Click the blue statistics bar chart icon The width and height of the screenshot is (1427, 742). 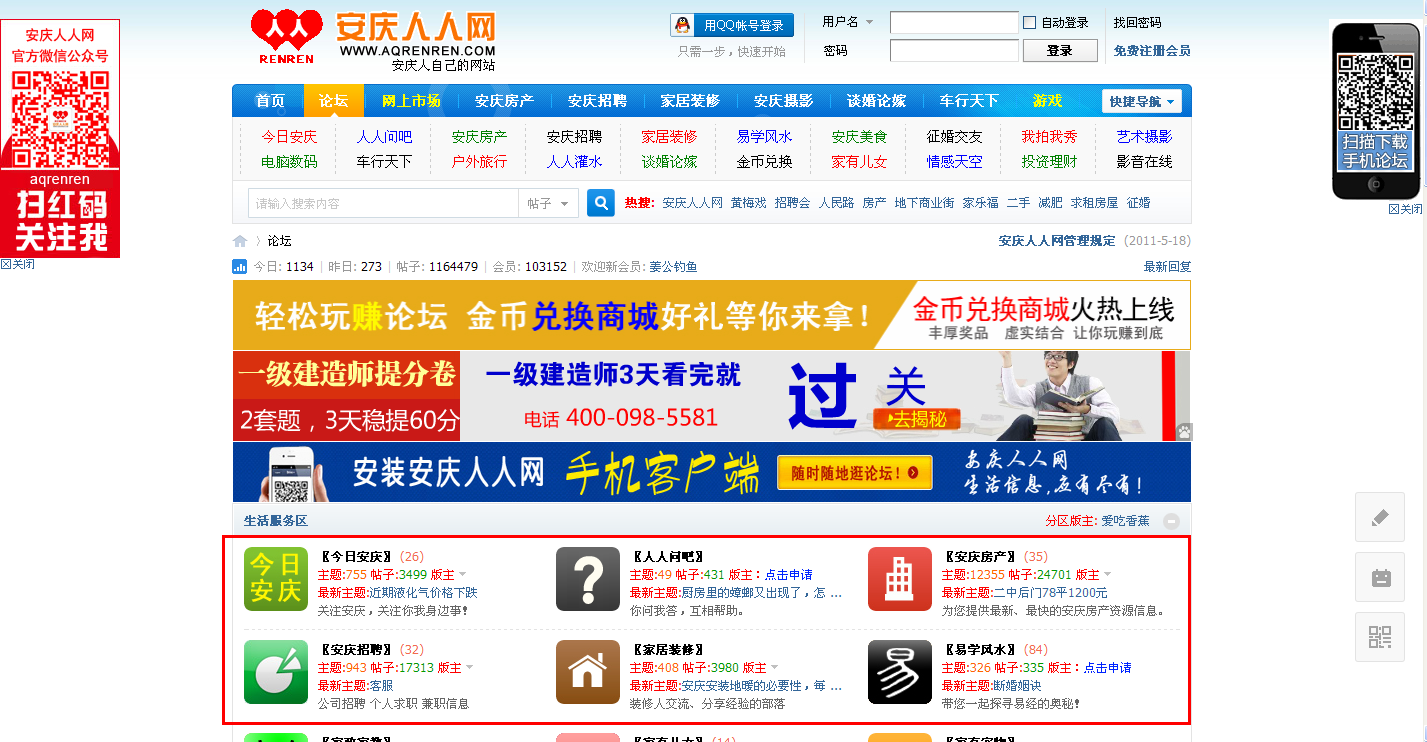tap(240, 267)
